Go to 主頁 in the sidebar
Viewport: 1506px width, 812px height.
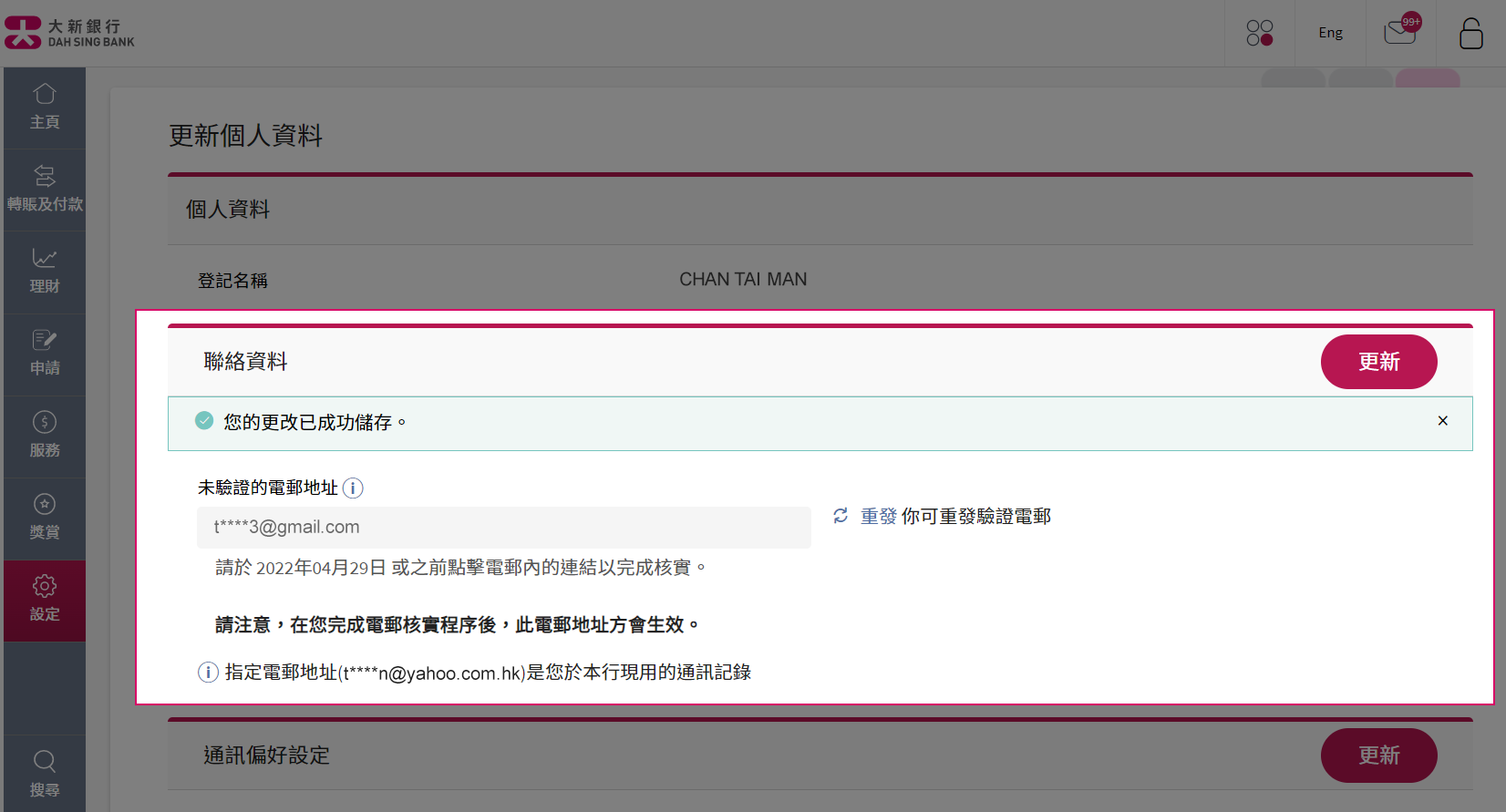tap(45, 108)
